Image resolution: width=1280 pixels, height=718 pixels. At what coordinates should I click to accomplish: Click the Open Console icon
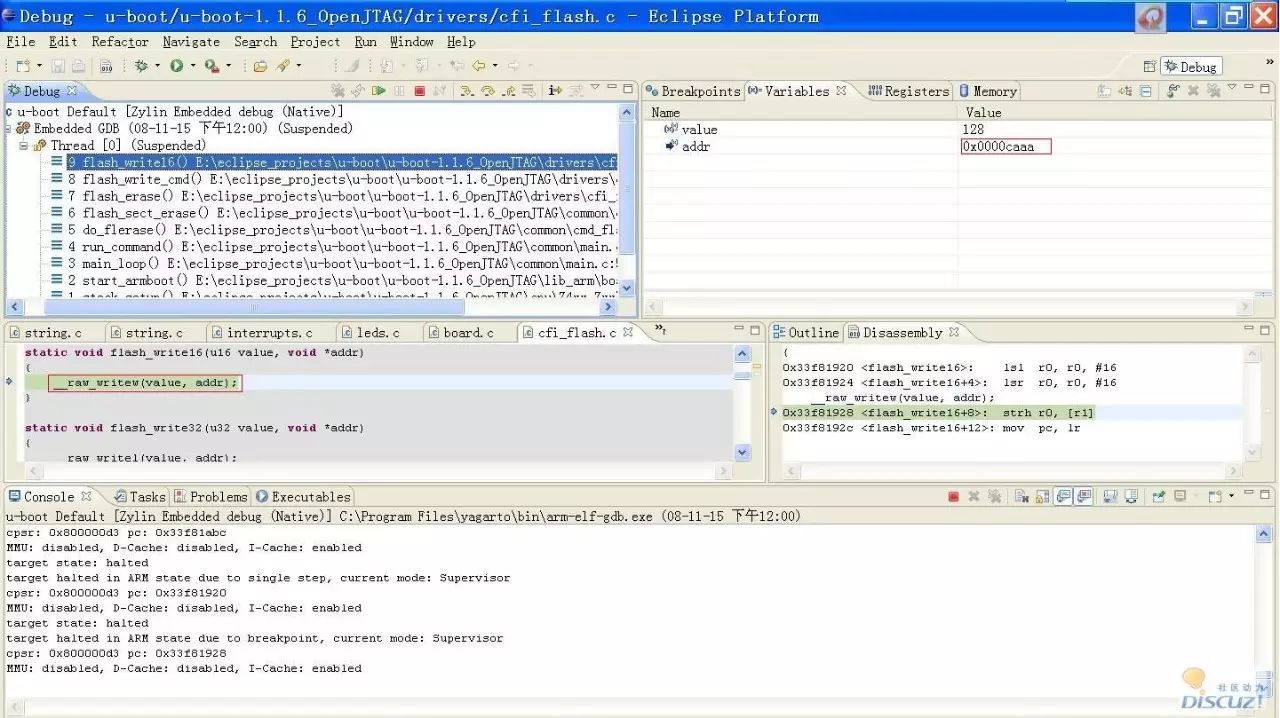click(x=1215, y=496)
